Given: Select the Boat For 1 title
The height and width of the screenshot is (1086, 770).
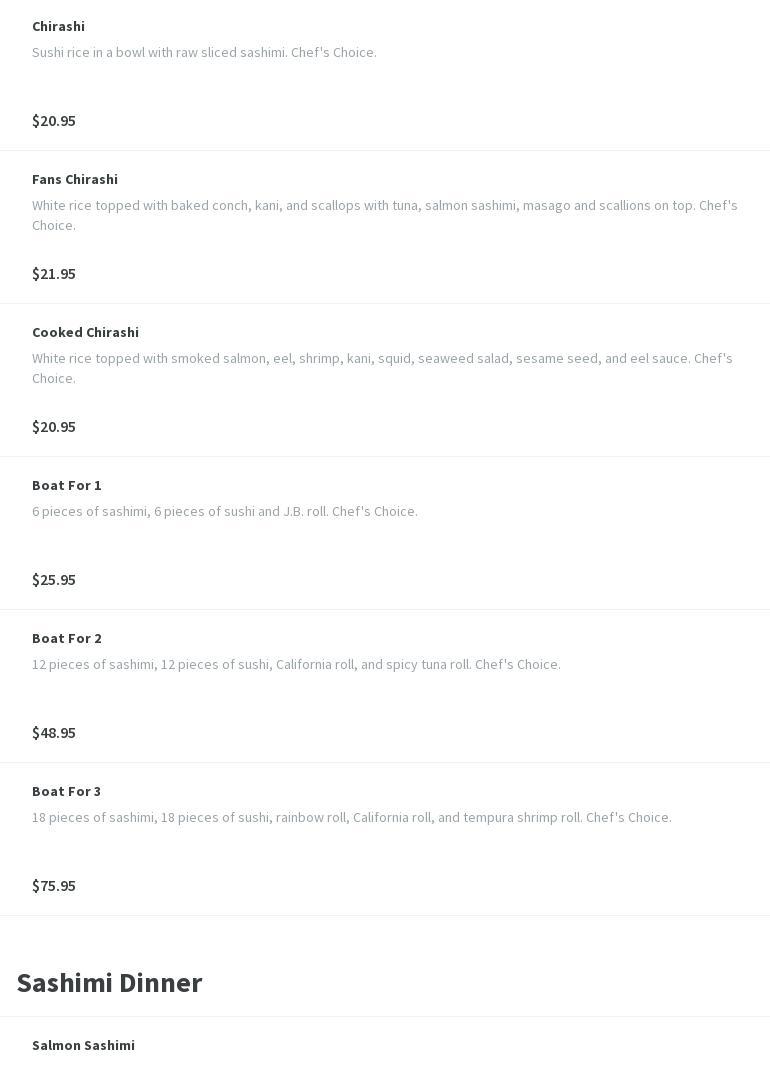Looking at the screenshot, I should (x=67, y=485).
